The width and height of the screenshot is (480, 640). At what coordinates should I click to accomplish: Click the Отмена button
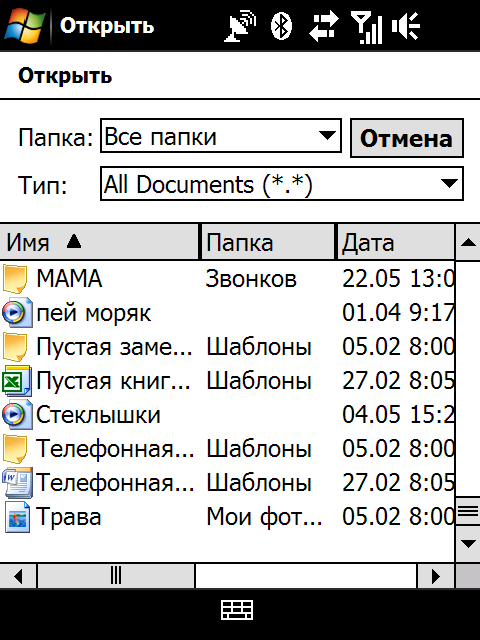click(407, 138)
